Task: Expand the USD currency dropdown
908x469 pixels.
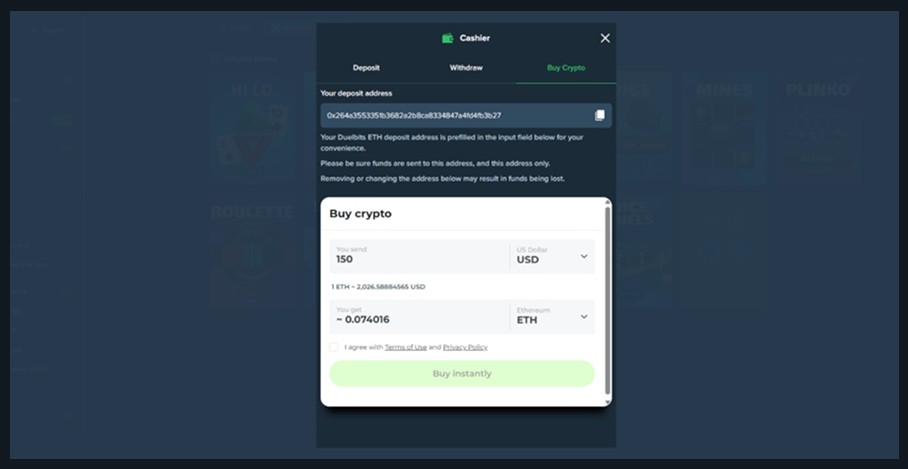Action: click(553, 256)
